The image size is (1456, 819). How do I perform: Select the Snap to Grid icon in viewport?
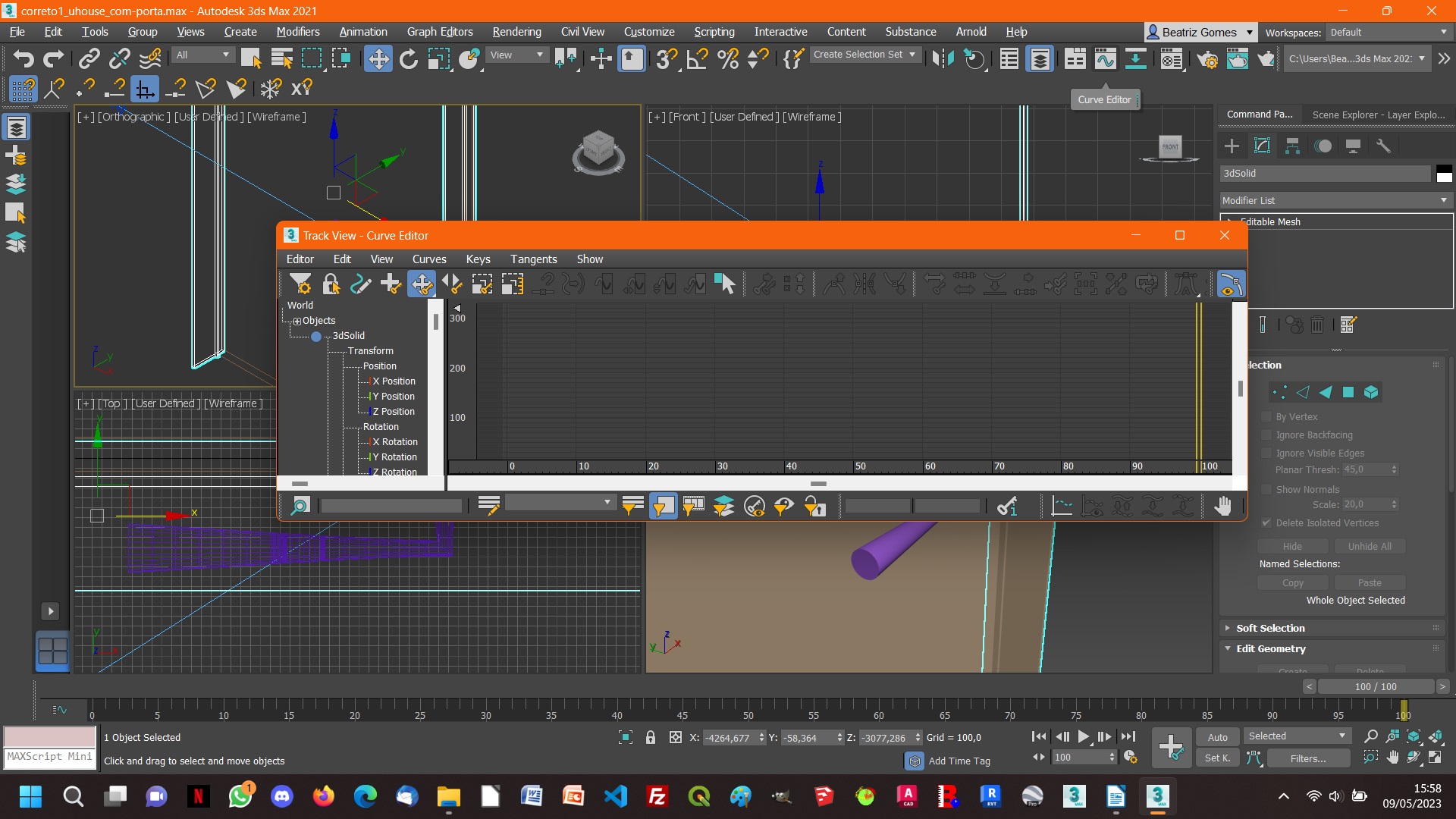pyautogui.click(x=21, y=90)
